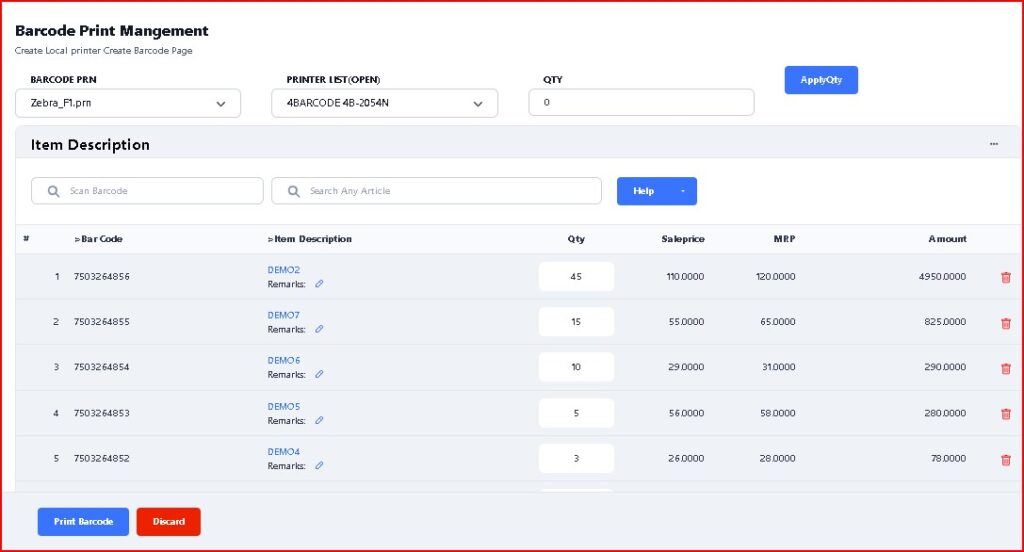Delete the DEMO4 row via trash icon
1024x552 pixels.
(1005, 460)
